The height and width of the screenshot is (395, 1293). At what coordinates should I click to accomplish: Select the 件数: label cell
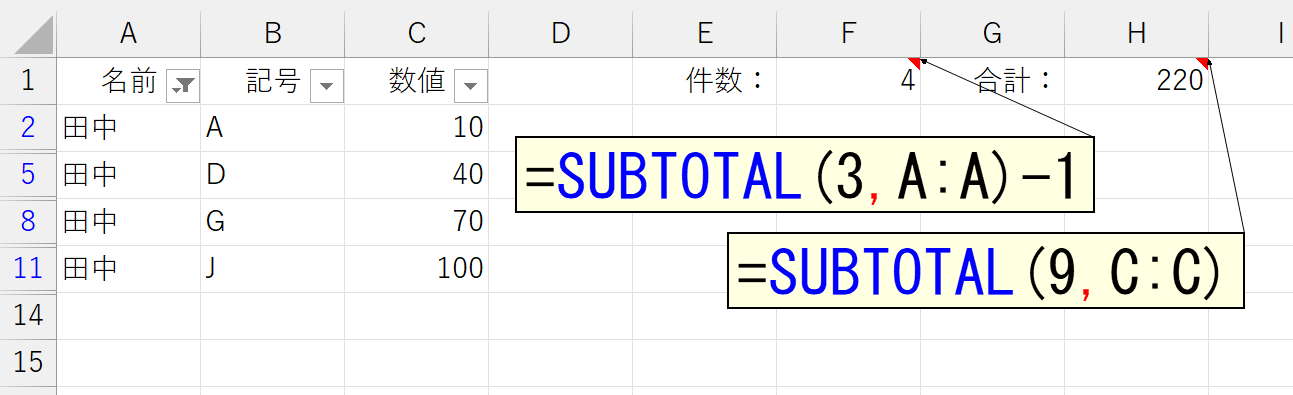coord(704,81)
